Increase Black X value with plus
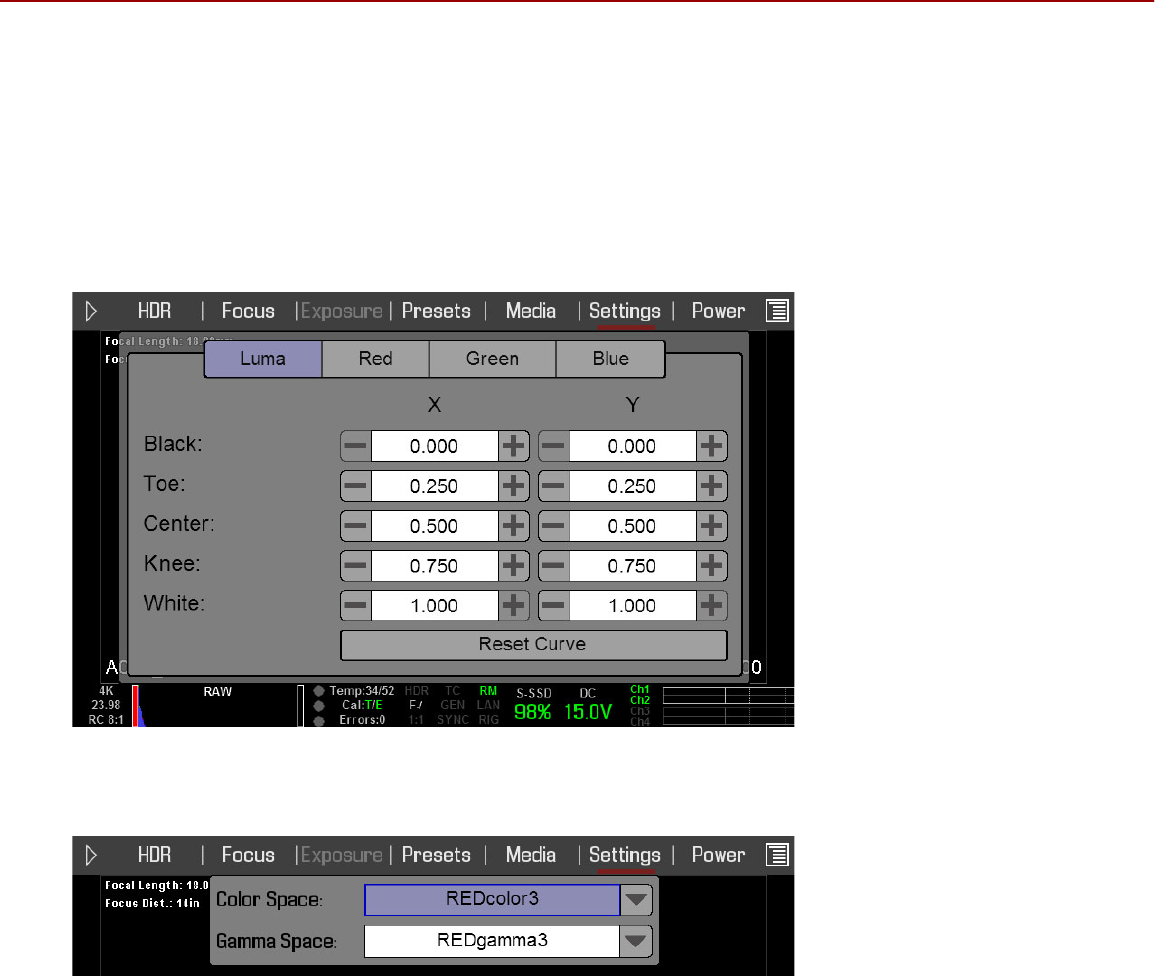This screenshot has width=1155, height=976. pos(513,446)
